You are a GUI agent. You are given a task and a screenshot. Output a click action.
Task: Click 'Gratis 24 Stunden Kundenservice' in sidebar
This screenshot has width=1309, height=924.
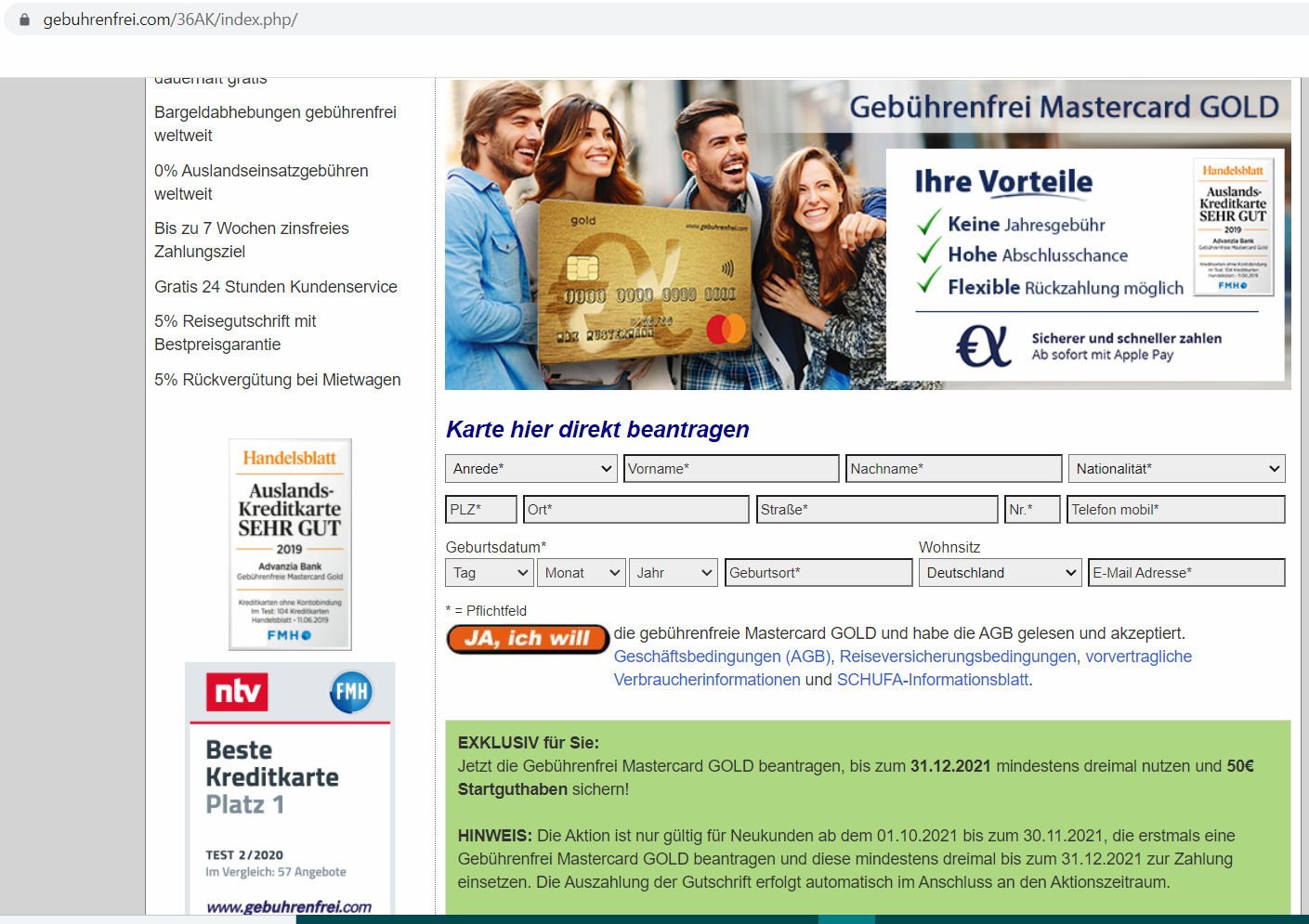click(x=276, y=287)
